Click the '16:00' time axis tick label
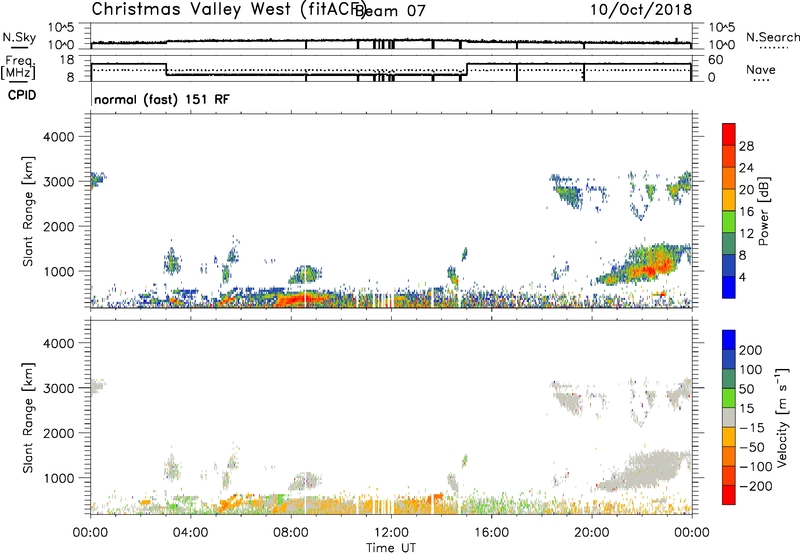This screenshot has width=800, height=554. pyautogui.click(x=491, y=533)
